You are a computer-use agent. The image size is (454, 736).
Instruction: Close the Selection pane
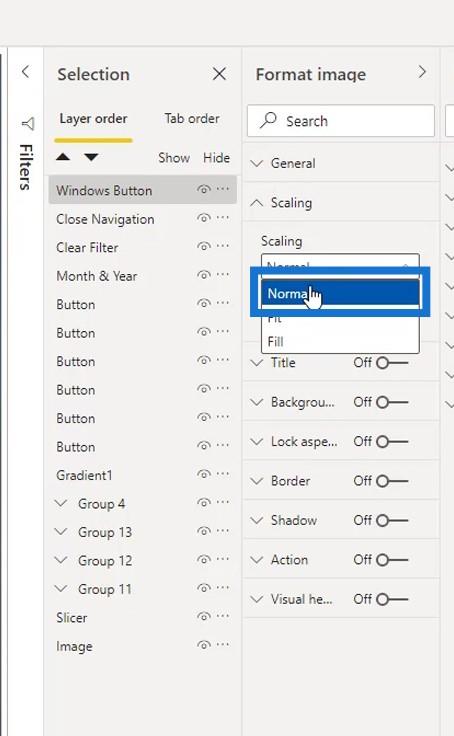[x=219, y=74]
